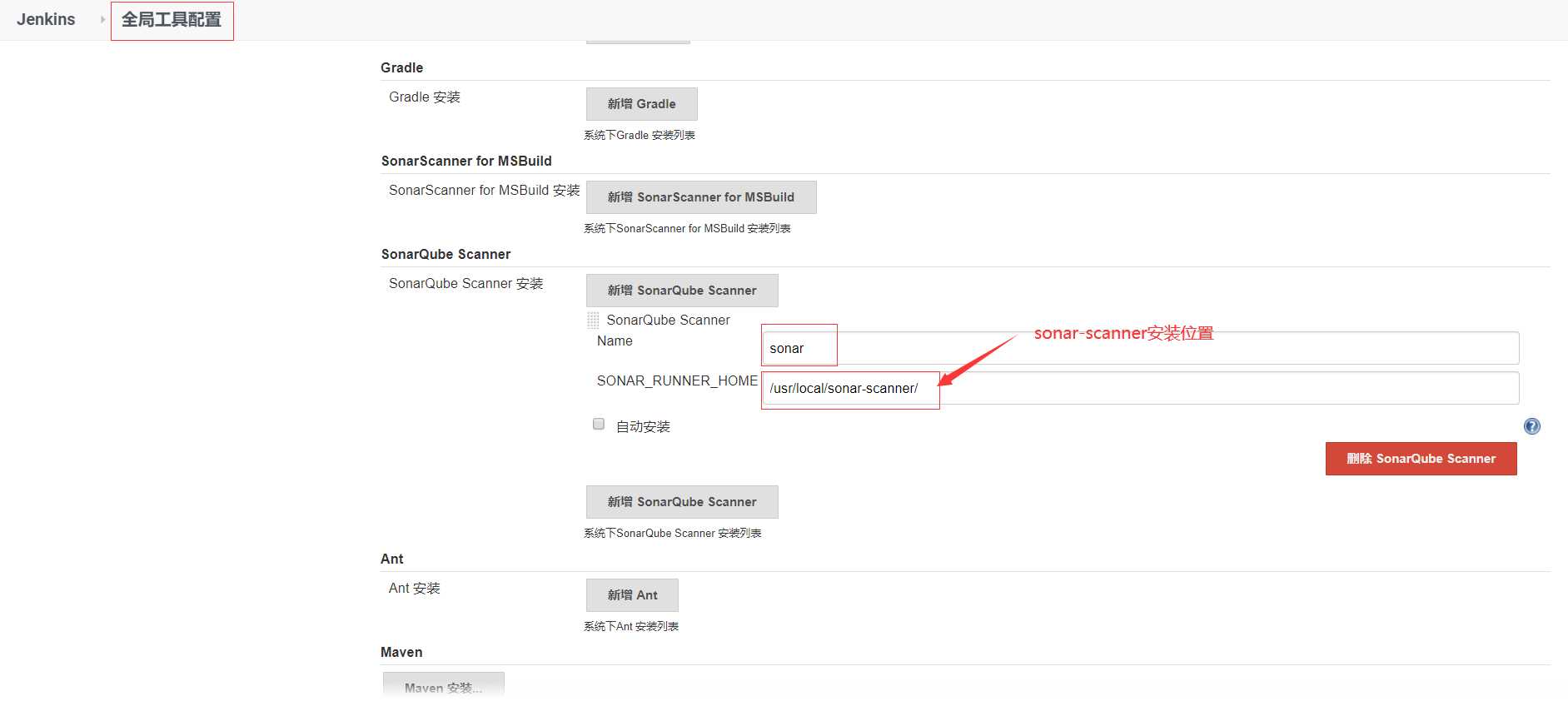Image resolution: width=1568 pixels, height=701 pixels.
Task: Add a new Gradle installation
Action: click(641, 104)
